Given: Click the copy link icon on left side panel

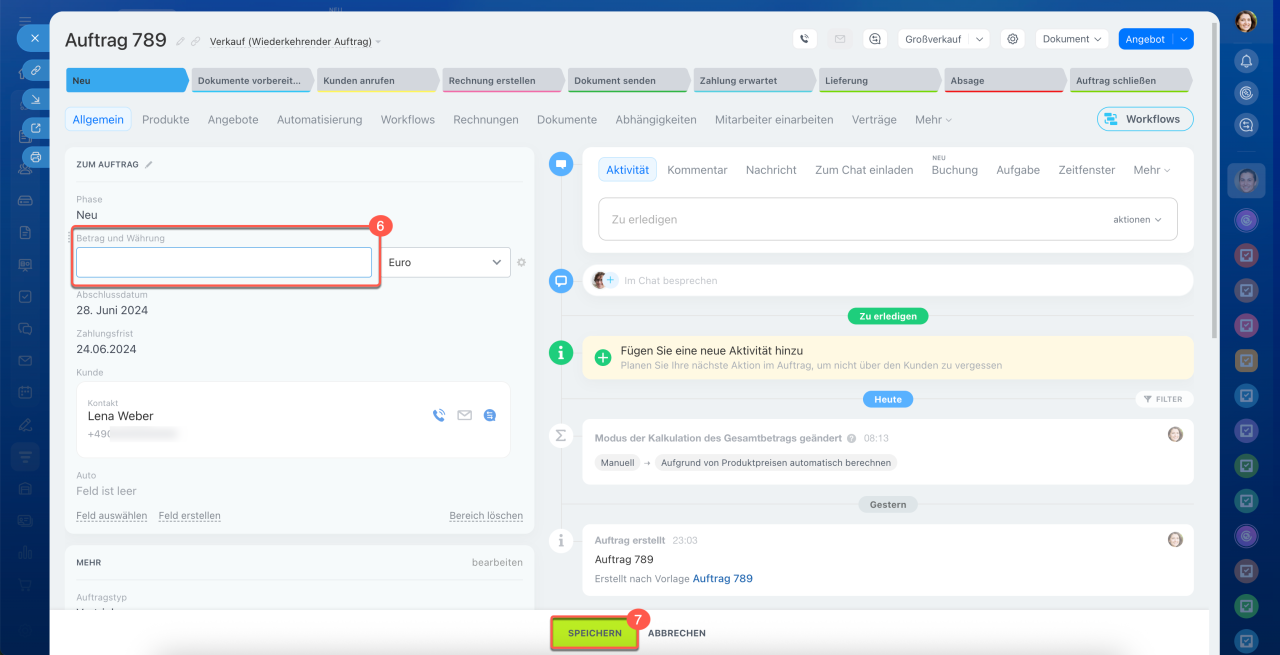Looking at the screenshot, I should (x=36, y=70).
